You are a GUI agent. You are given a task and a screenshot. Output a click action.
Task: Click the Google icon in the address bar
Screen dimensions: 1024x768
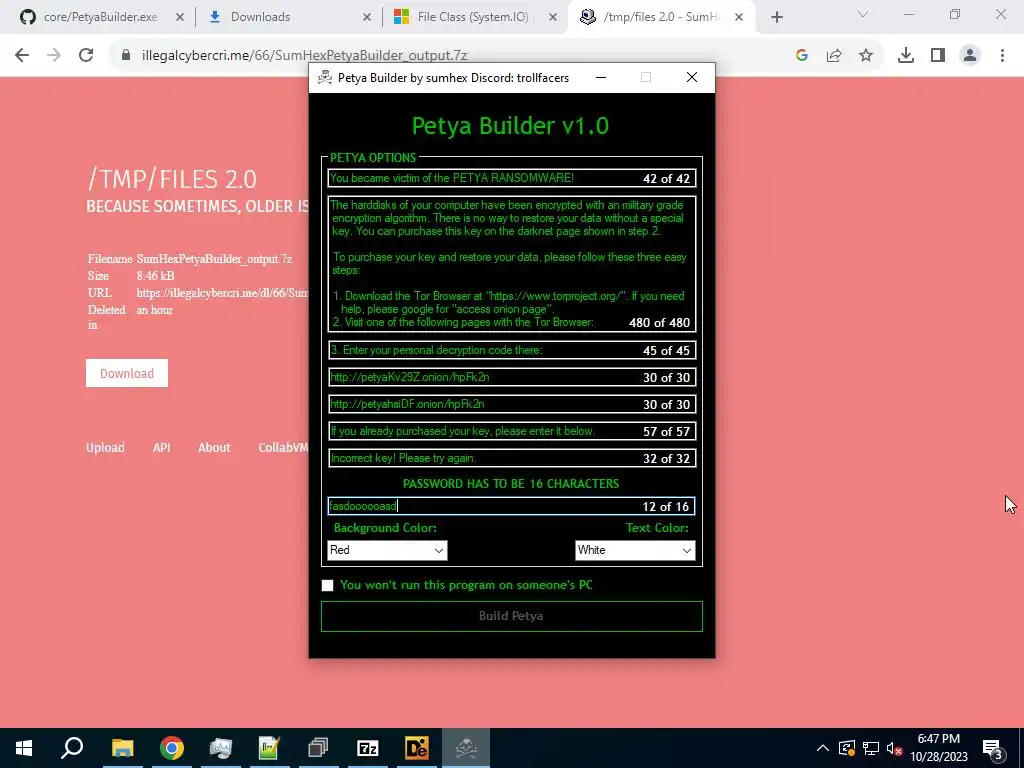pyautogui.click(x=802, y=56)
